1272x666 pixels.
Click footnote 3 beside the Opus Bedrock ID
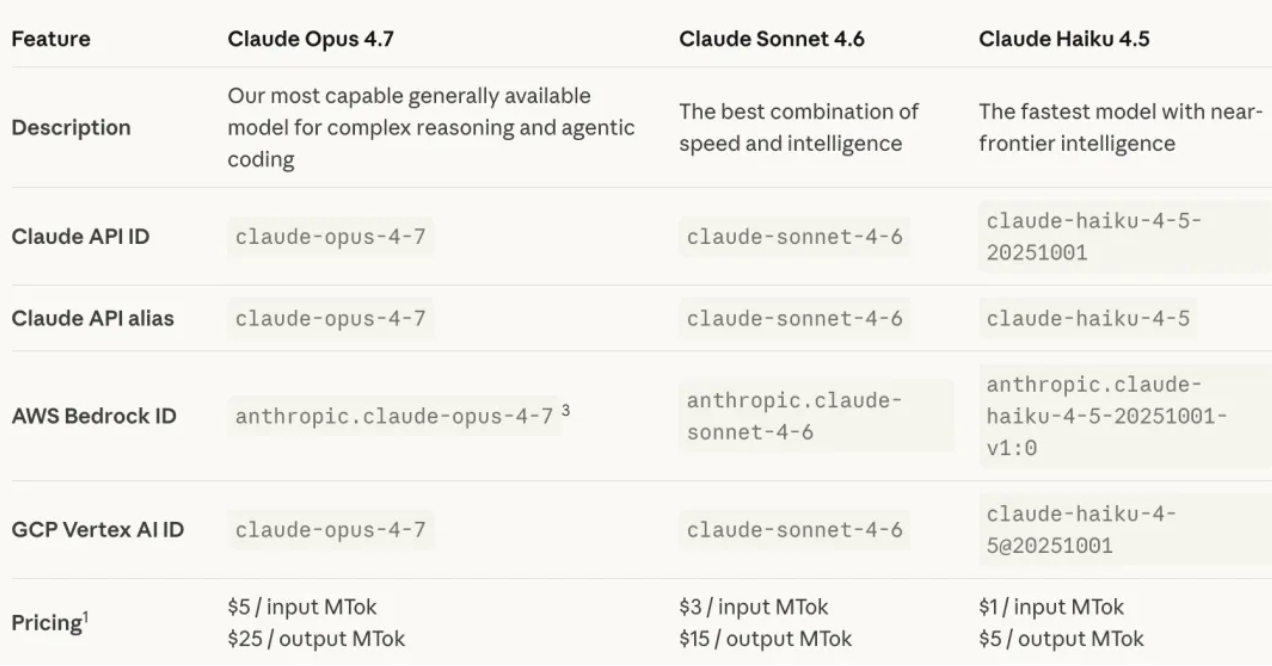tap(566, 409)
